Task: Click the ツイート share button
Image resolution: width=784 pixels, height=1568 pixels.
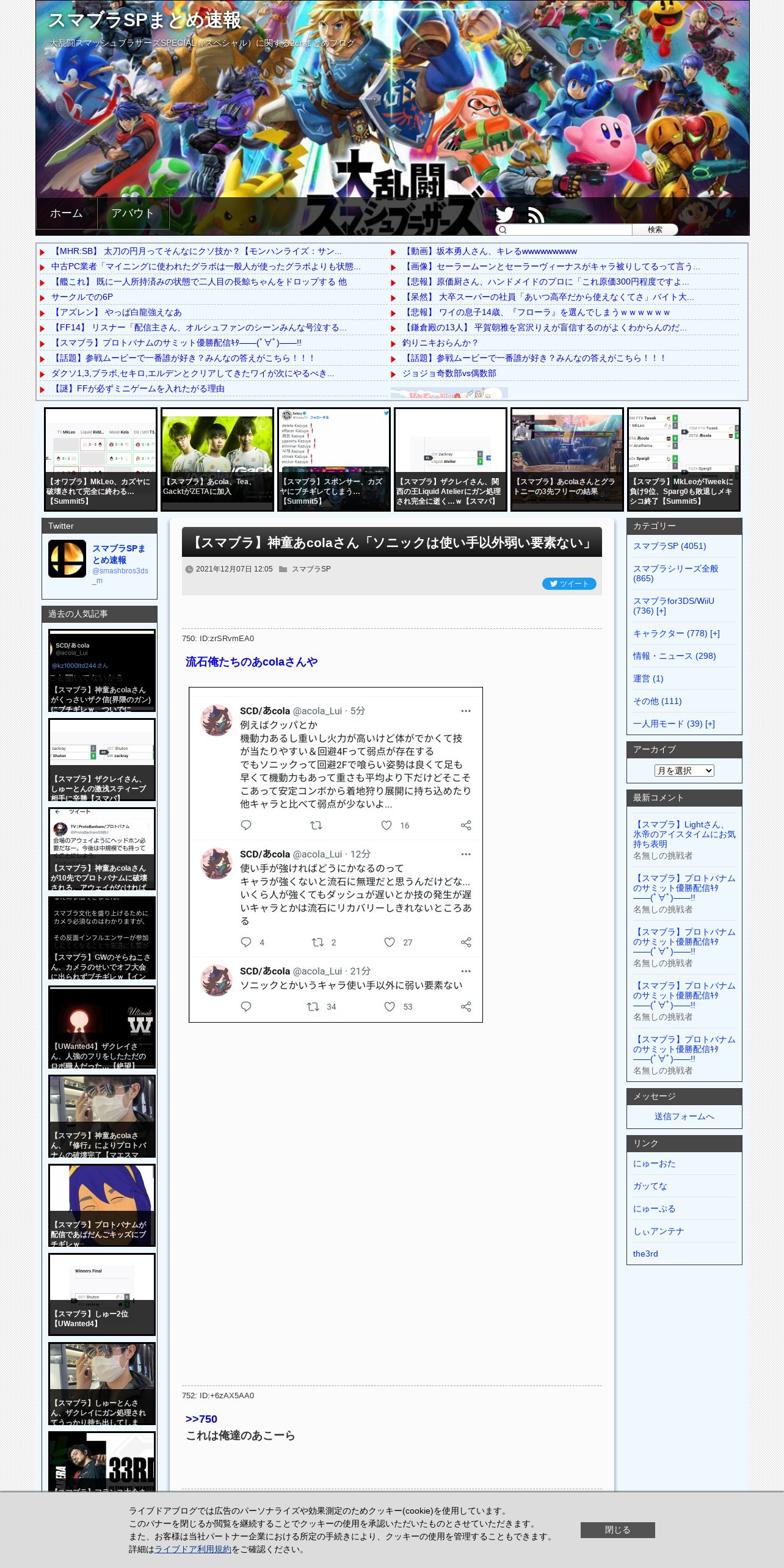Action: pyautogui.click(x=569, y=584)
